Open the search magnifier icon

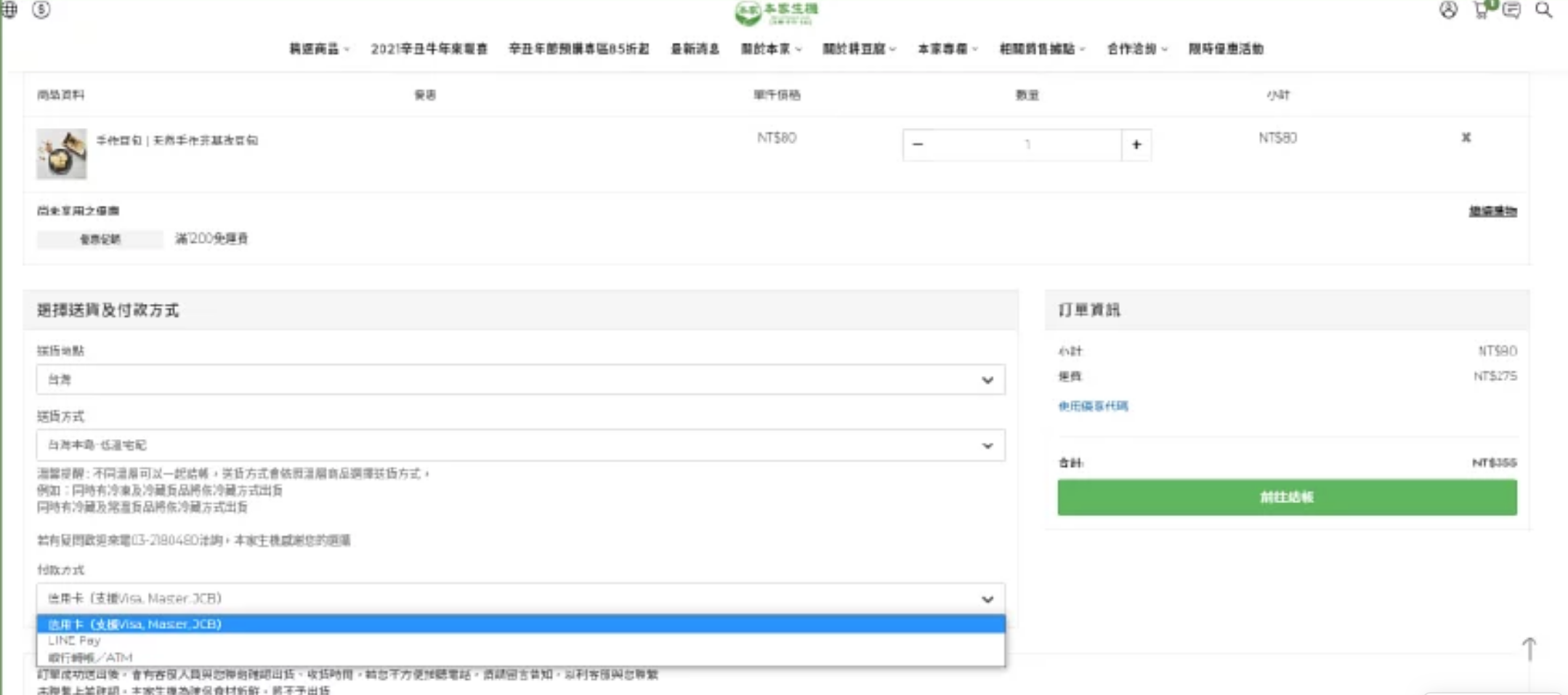coord(1543,10)
